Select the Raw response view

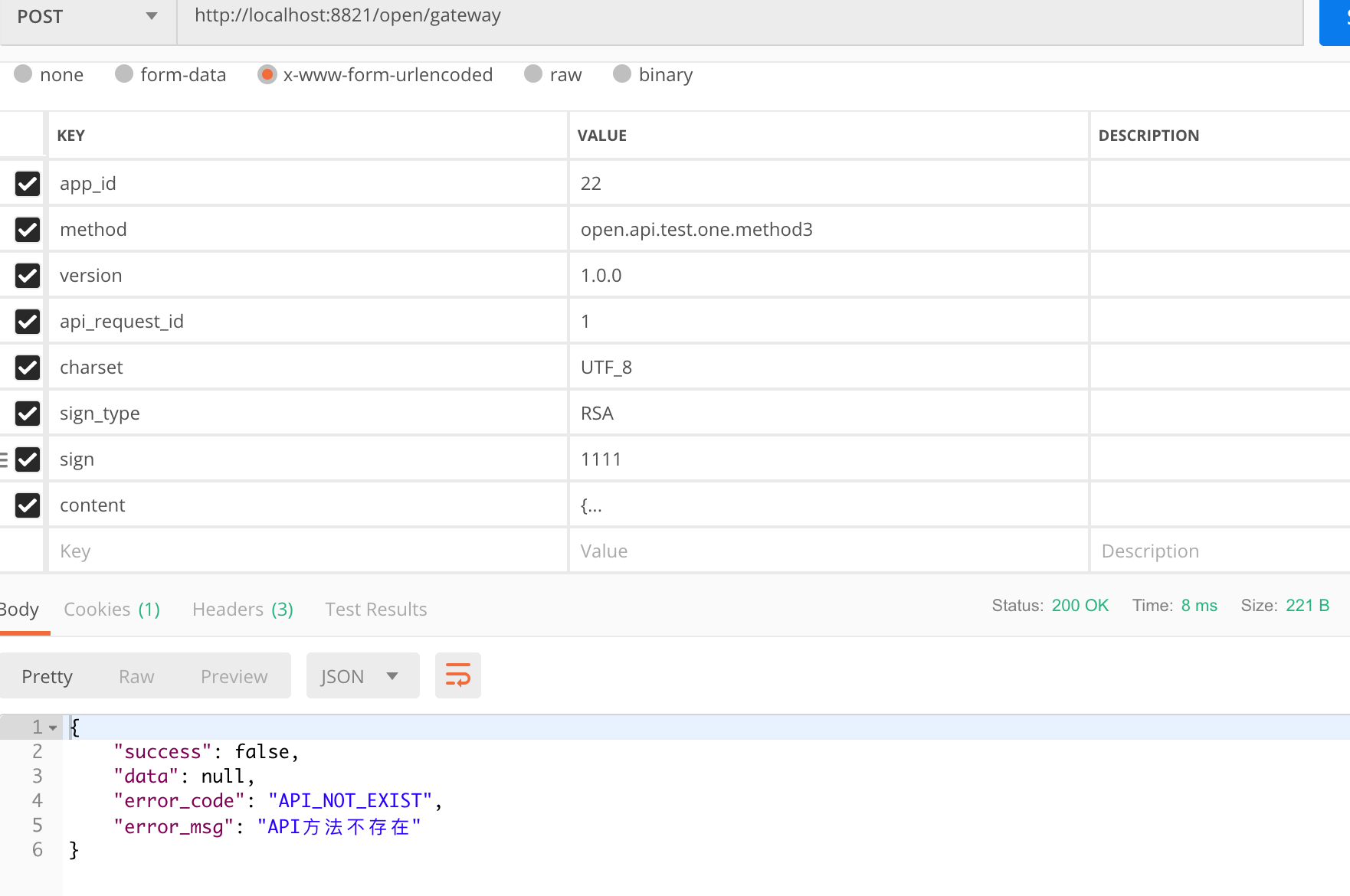coord(136,676)
